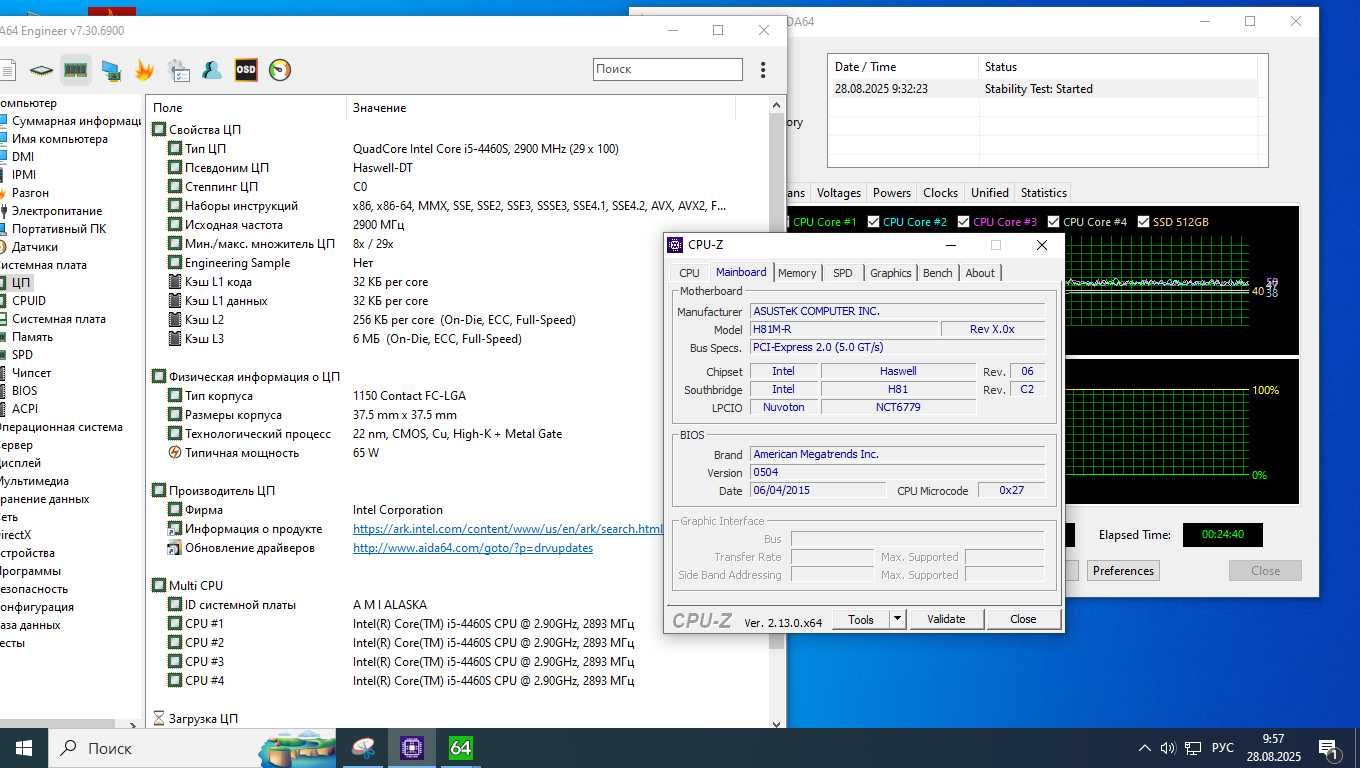Click the CPU chip icon in AIDA64 toolbar
Image resolution: width=1360 pixels, height=768 pixels.
pos(41,70)
